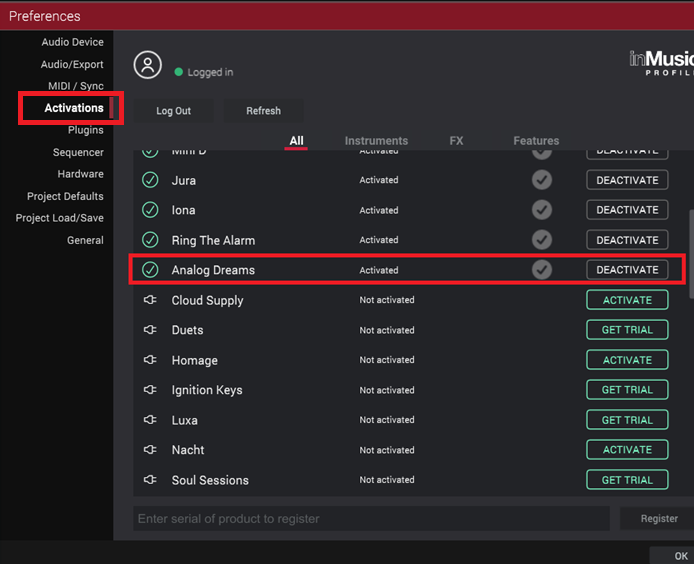
Task: Deactivate Analog Dreams
Action: [x=627, y=270]
